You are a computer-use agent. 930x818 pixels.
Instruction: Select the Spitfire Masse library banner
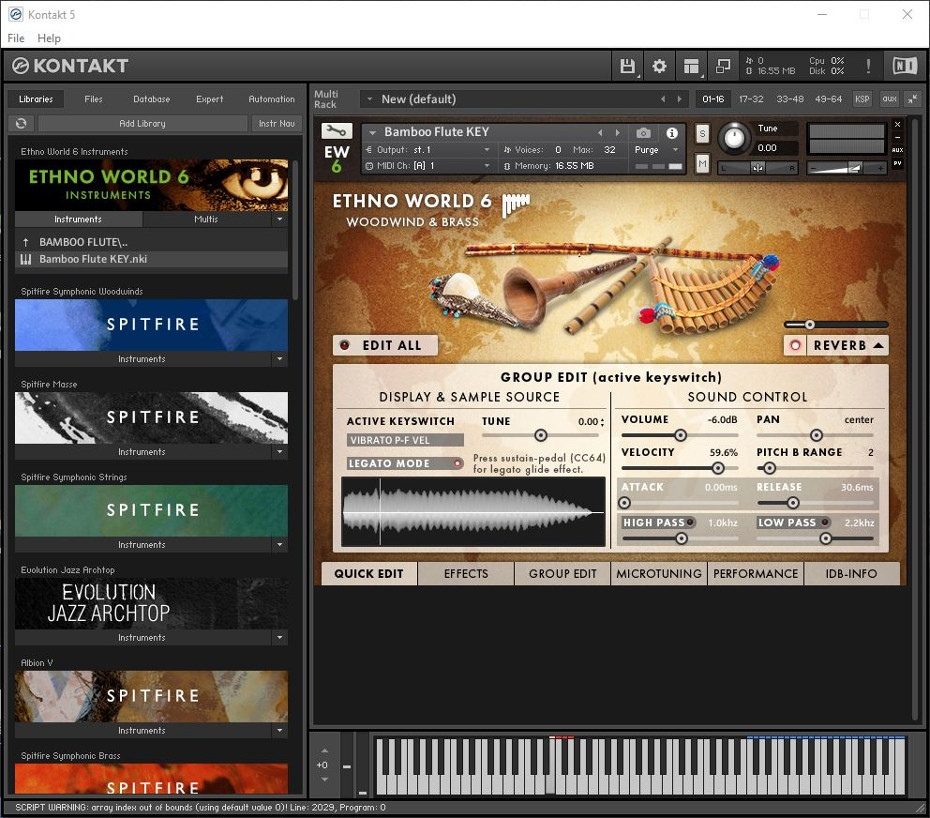[x=151, y=418]
